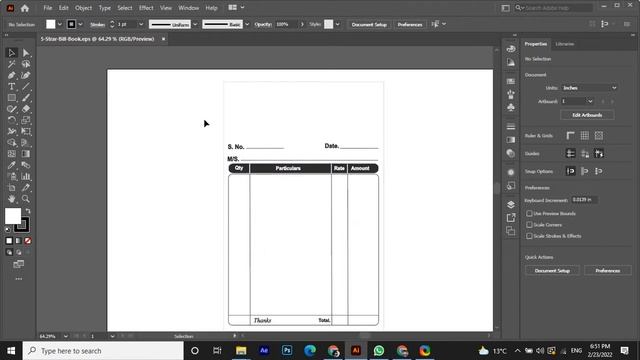Click Document Setup under Quick Actions
This screenshot has height=360, width=640.
(552, 271)
